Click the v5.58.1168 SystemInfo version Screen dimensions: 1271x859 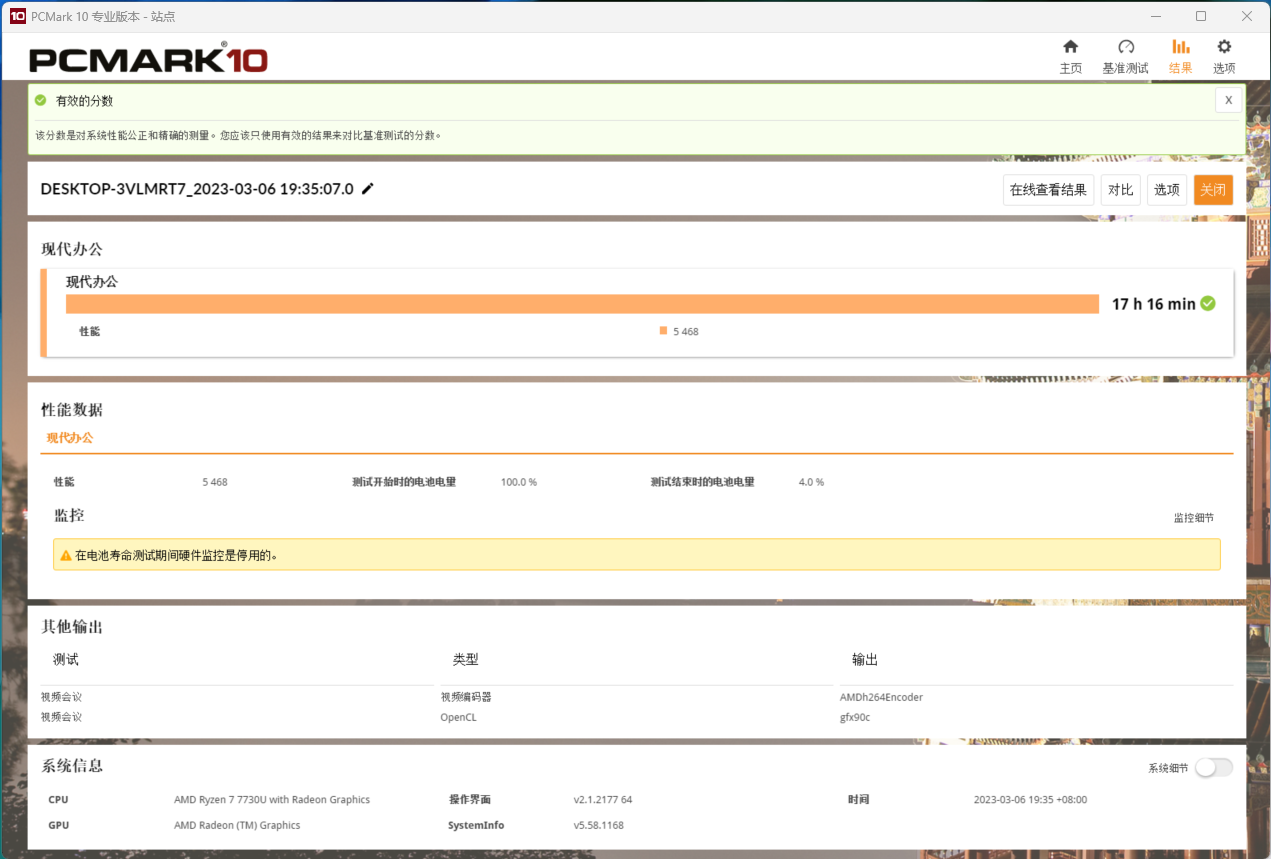pos(599,825)
